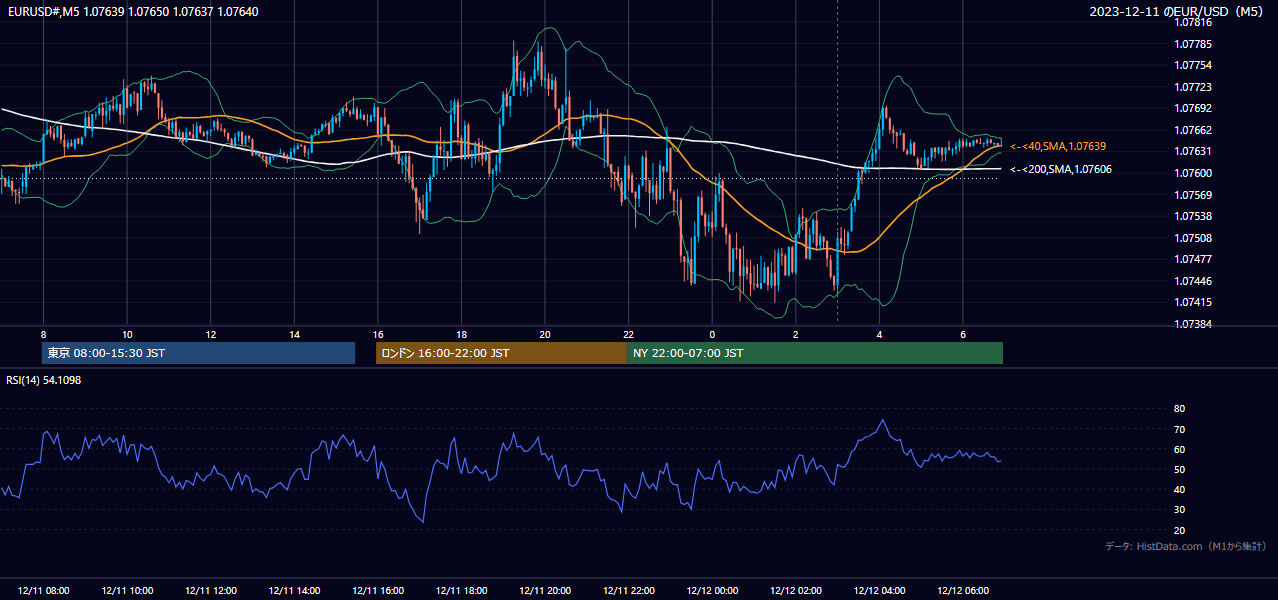Viewport: 1278px width, 600px height.
Task: Click hour label 10 under the price chart
Action: coord(127,334)
